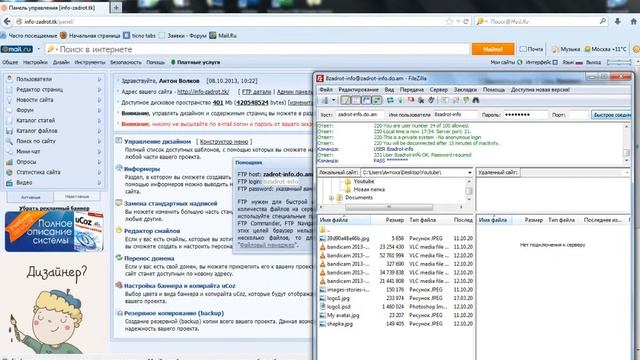Open the Передача menu in FileZilla
The image size is (640, 360).
[x=411, y=89]
